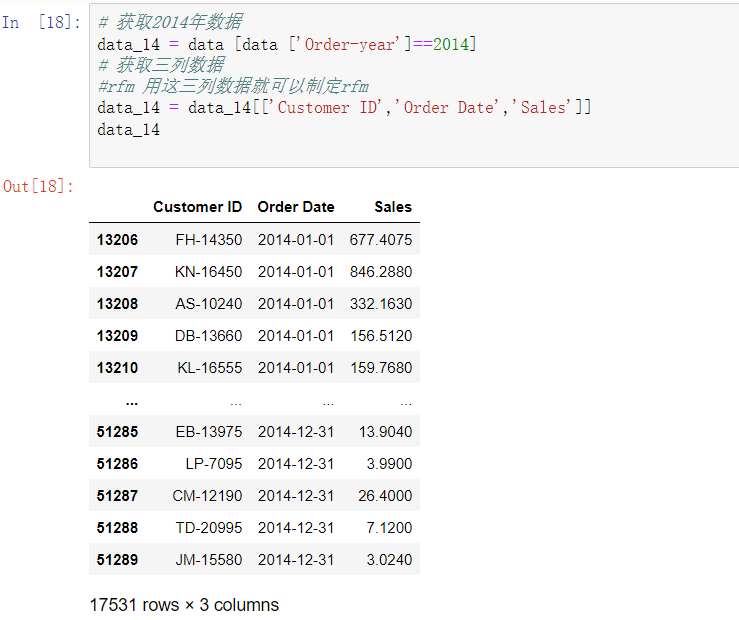739x620 pixels.
Task: Click customer cell LP-7095
Action: [x=213, y=464]
